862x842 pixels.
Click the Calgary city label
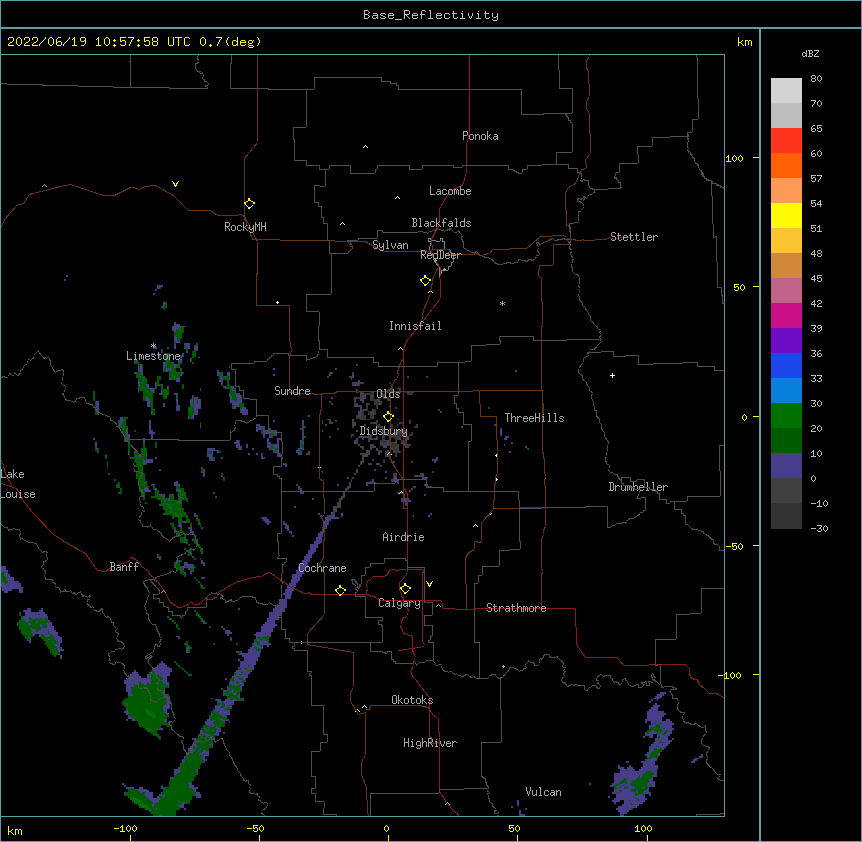(x=399, y=603)
